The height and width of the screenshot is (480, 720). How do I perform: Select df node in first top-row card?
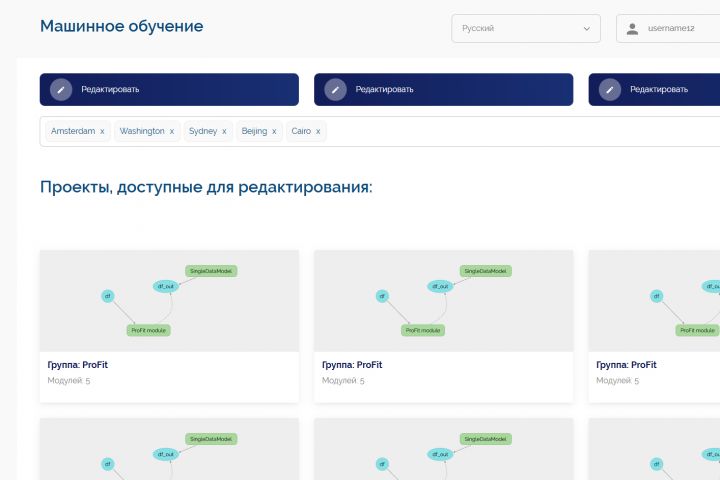[x=107, y=296]
